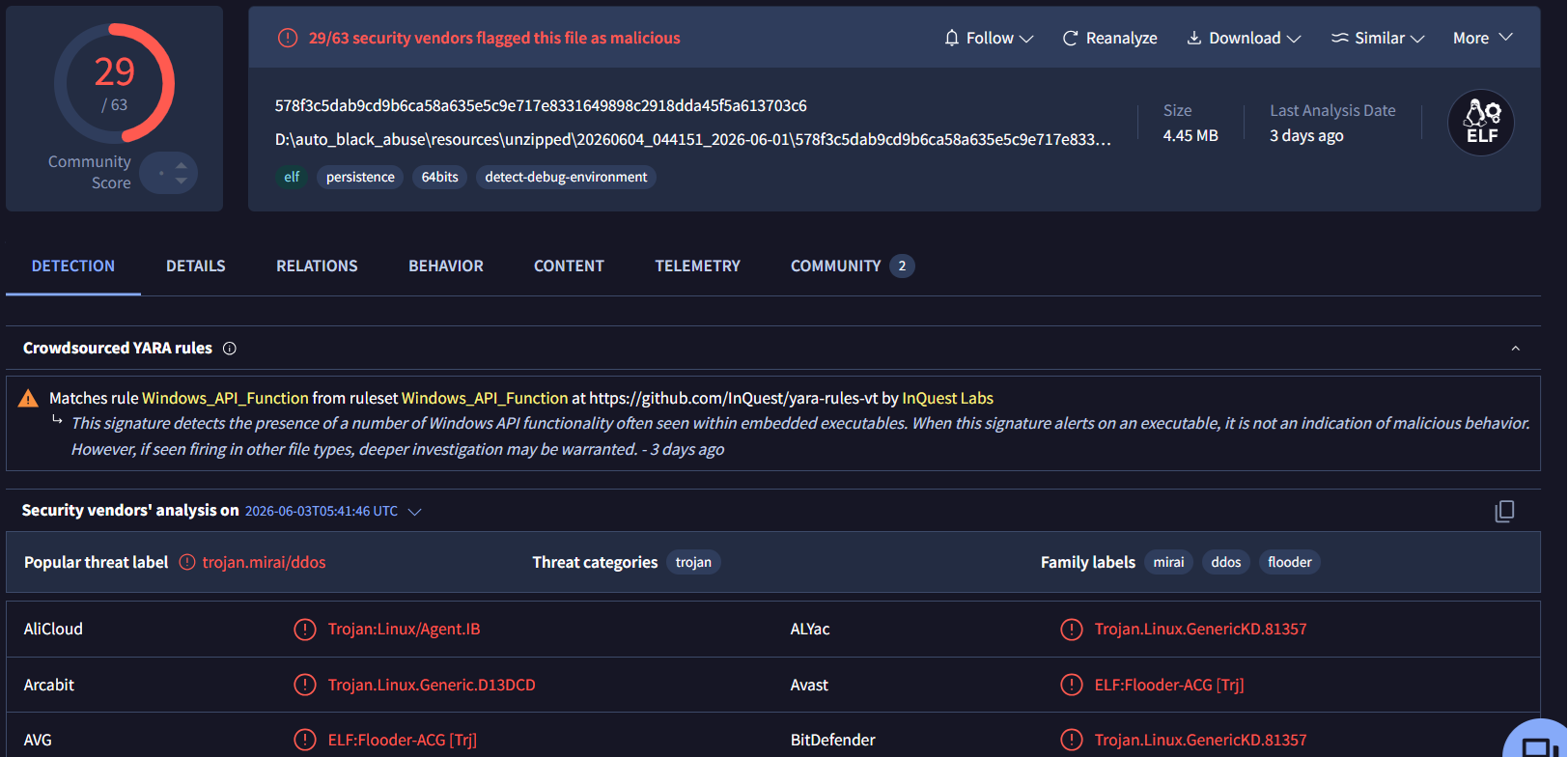Click the Trojan.Linux.Generic.D13DCD detection result
This screenshot has height=757, width=1568.
point(432,685)
